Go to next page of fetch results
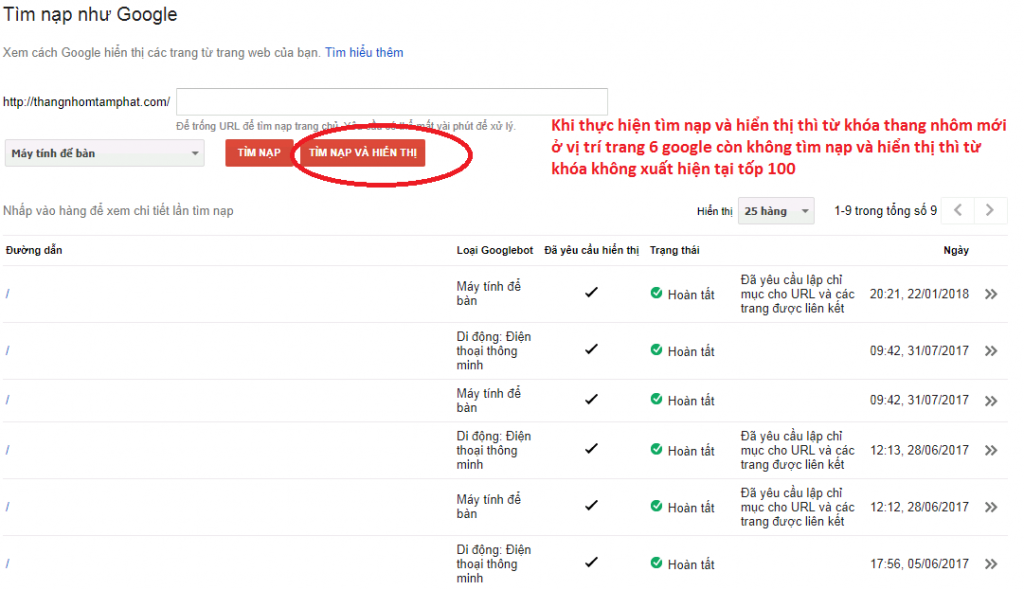Image resolution: width=1024 pixels, height=590 pixels. point(990,210)
